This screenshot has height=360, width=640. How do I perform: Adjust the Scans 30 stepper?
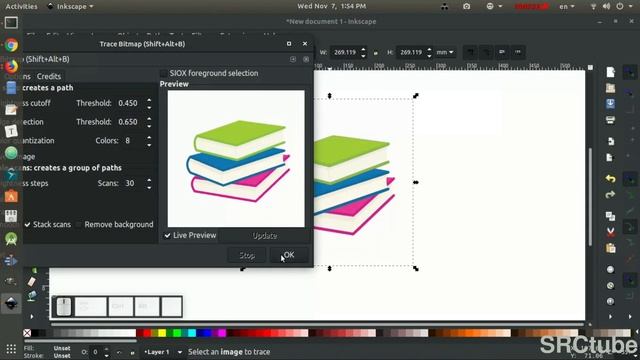(x=149, y=183)
